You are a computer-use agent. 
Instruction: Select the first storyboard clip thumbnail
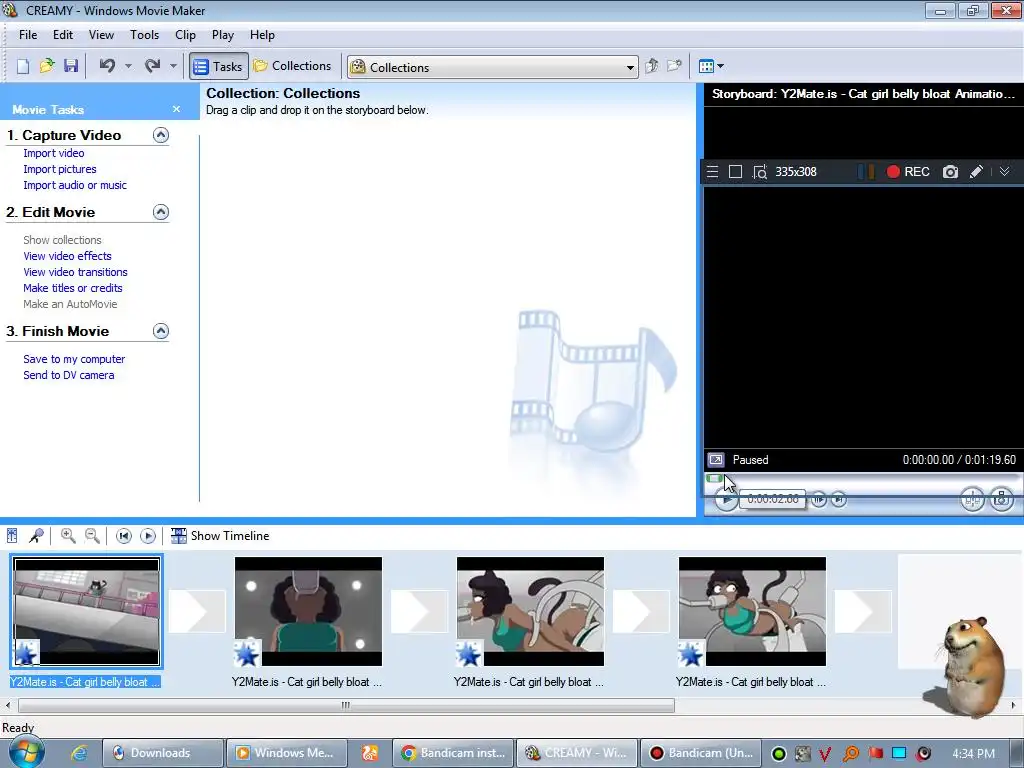pyautogui.click(x=86, y=611)
